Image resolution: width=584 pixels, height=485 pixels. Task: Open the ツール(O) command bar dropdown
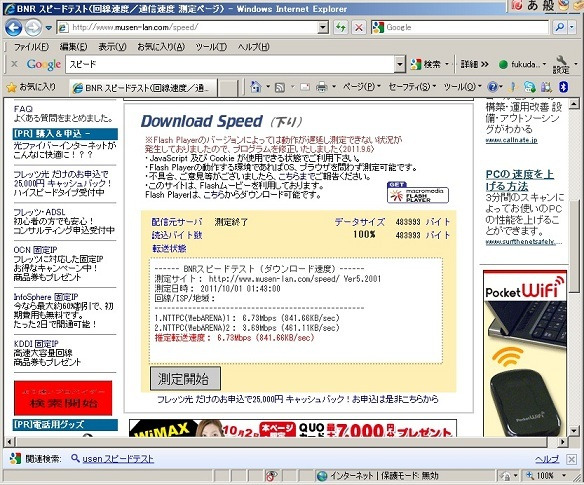click(x=463, y=87)
